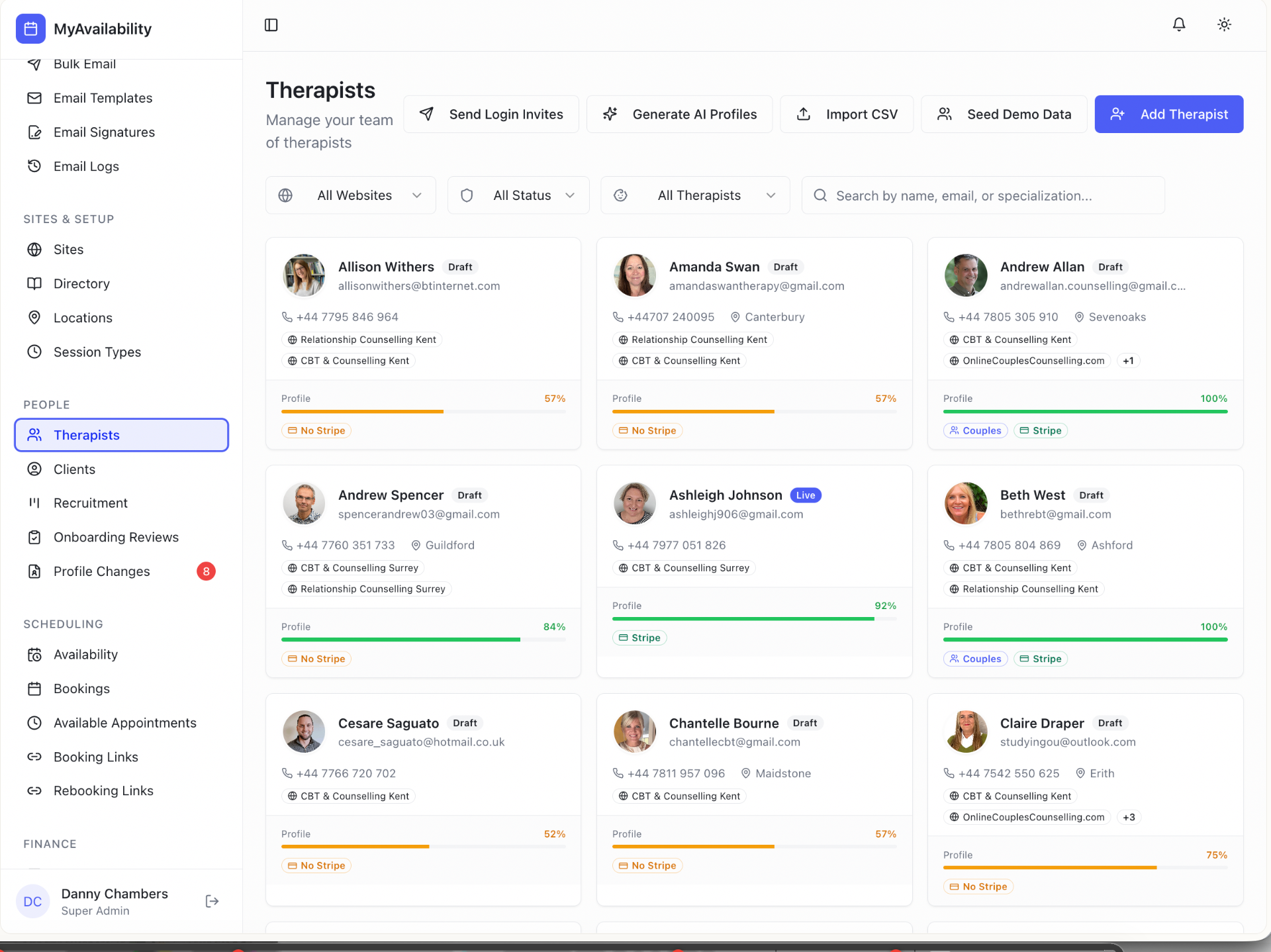Open Claire Draper's avatar photo
This screenshot has height=952, width=1271.
[966, 732]
